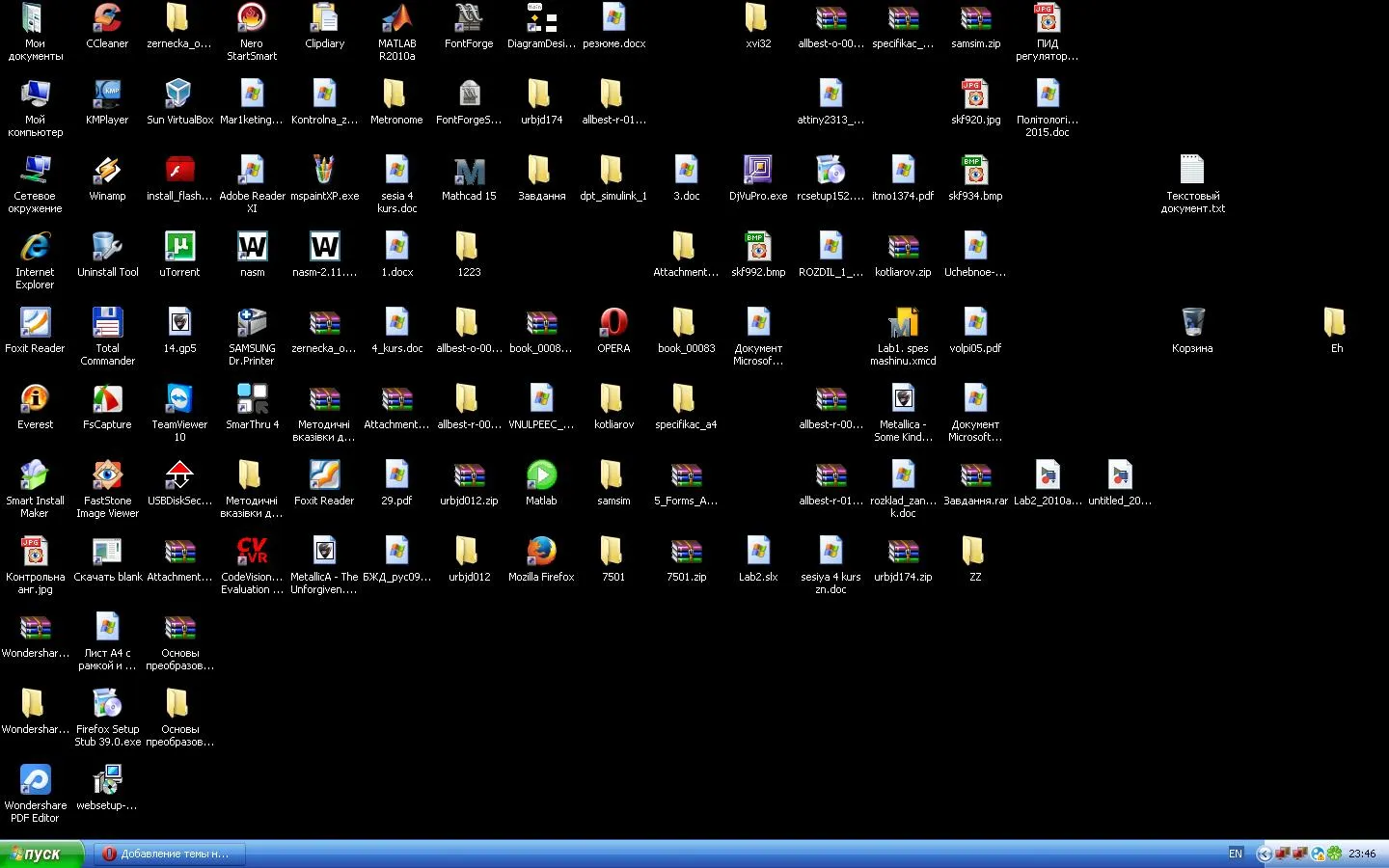Launch Nero StartSmart icon

click(x=252, y=32)
